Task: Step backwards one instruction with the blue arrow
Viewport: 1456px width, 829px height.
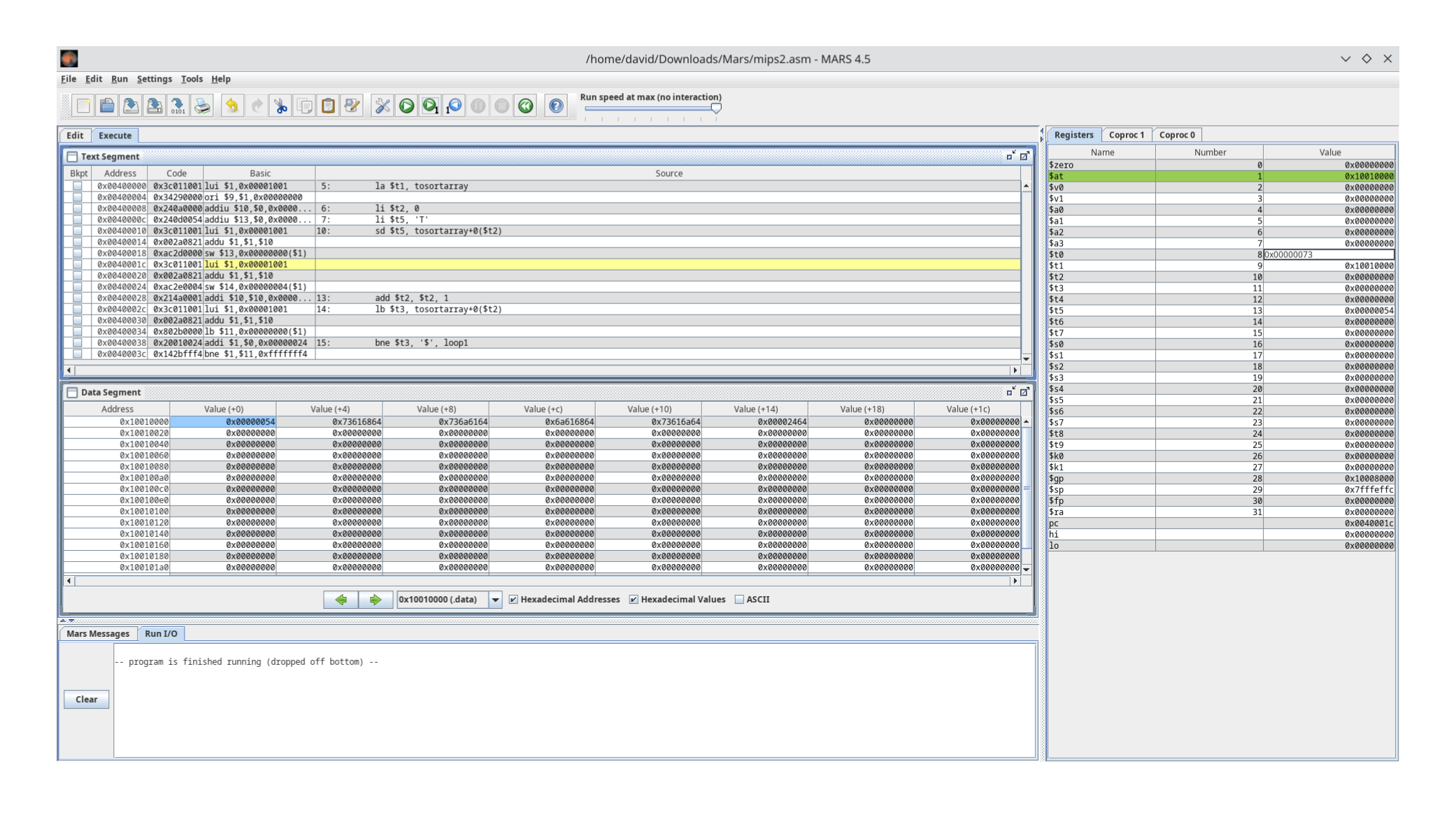Action: pos(453,106)
